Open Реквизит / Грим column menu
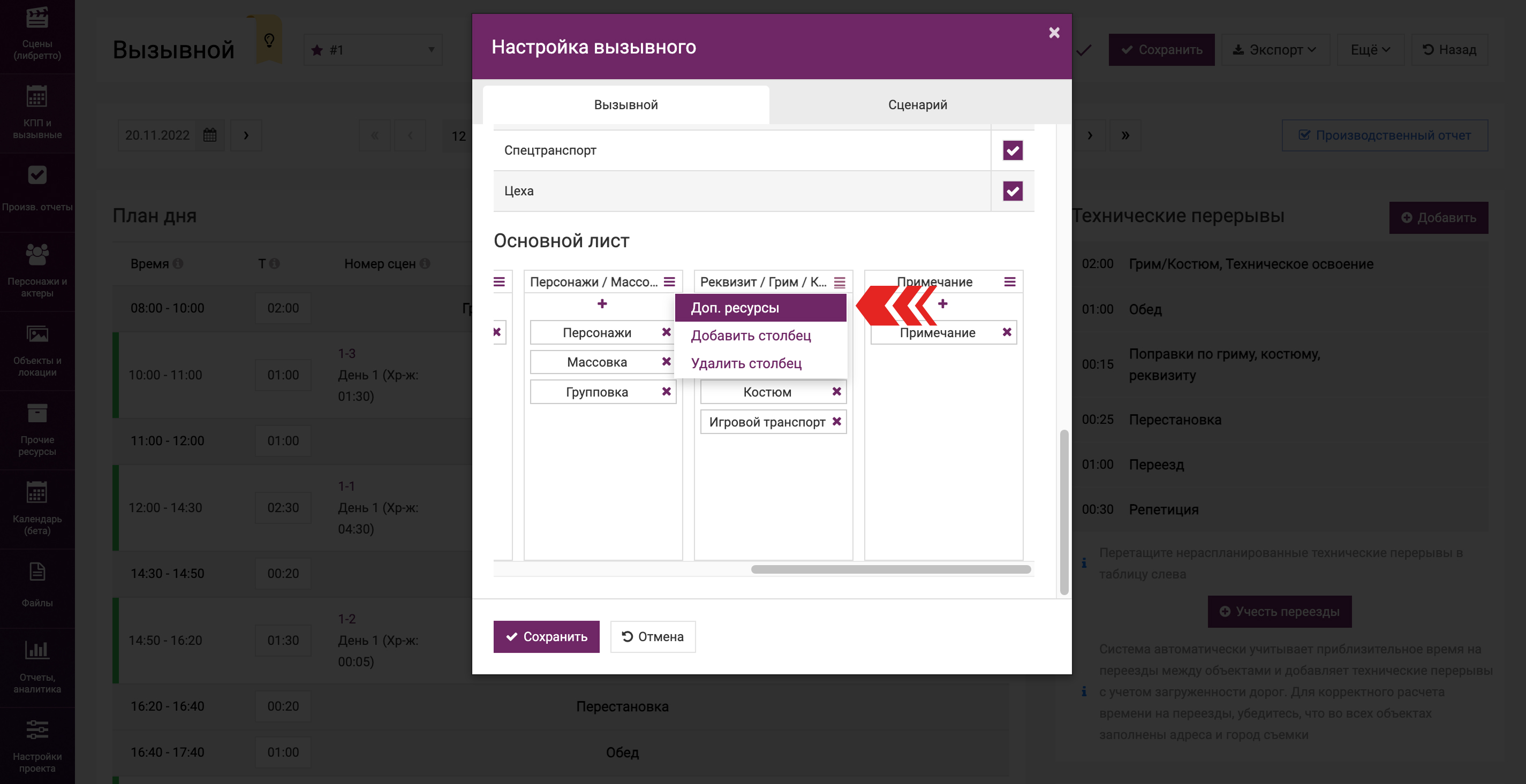 (840, 282)
